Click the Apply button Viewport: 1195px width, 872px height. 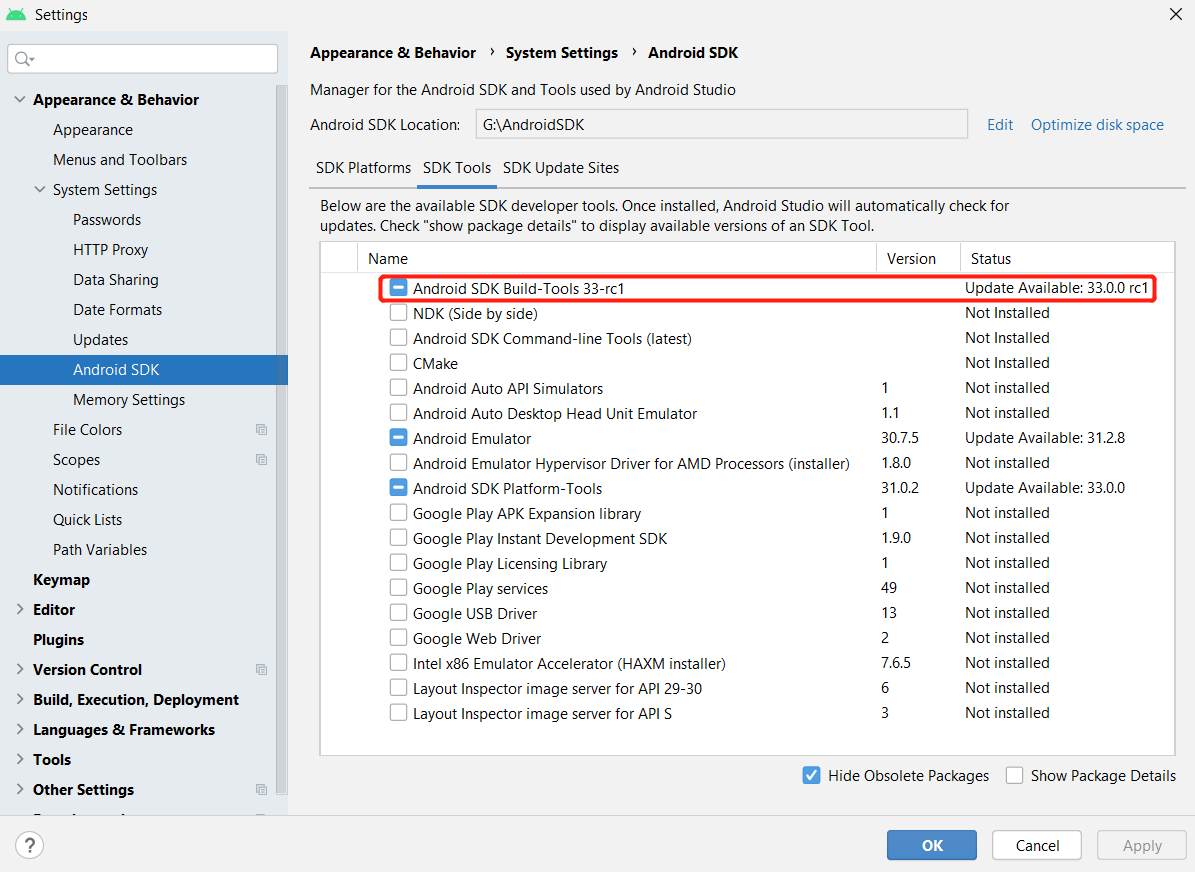pos(1142,845)
